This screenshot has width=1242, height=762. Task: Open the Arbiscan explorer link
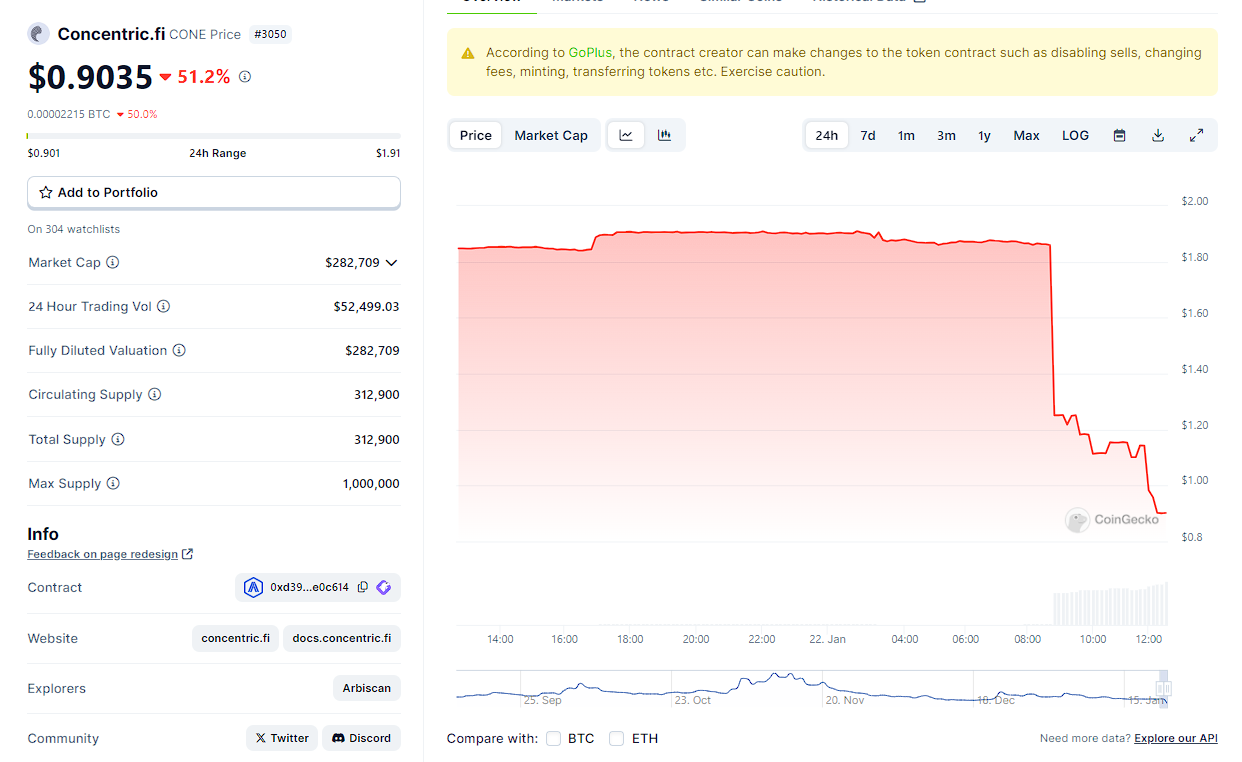click(x=366, y=688)
